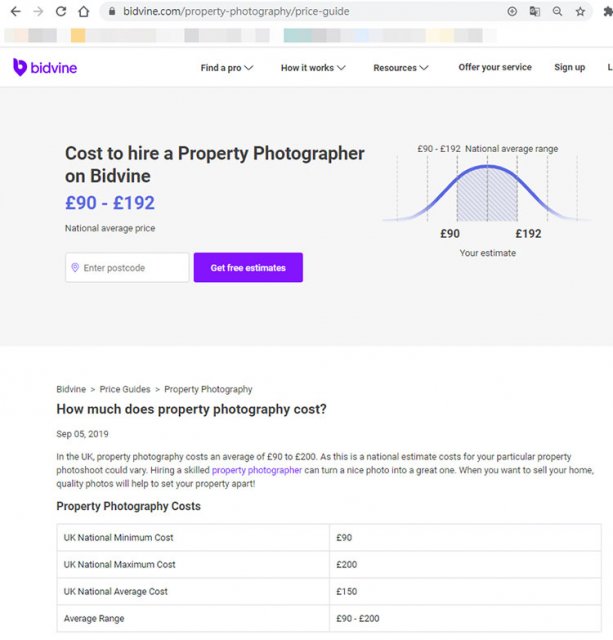Click the Enter postcode field

pyautogui.click(x=127, y=267)
